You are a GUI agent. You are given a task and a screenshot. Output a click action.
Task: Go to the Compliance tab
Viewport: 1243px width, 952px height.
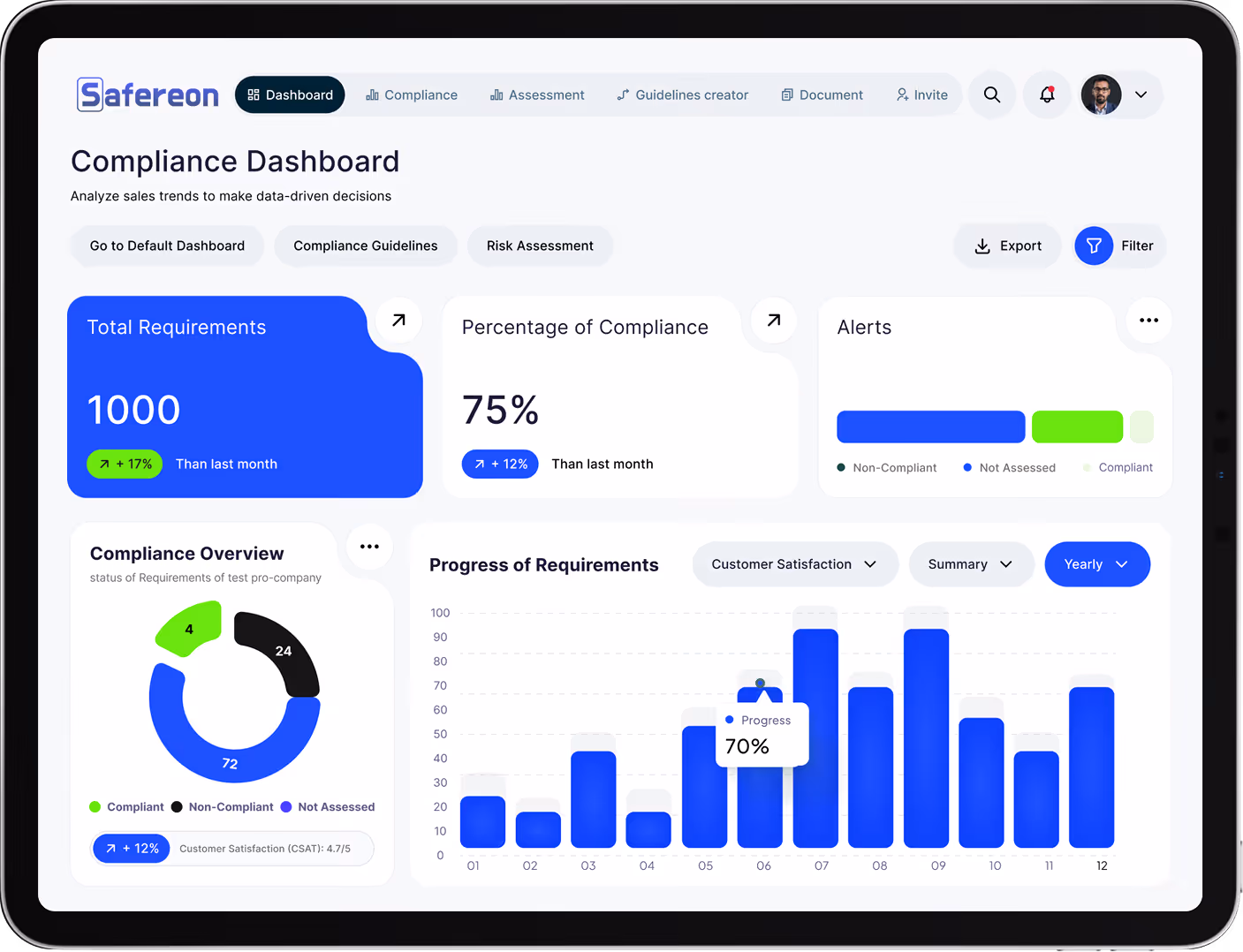(412, 94)
